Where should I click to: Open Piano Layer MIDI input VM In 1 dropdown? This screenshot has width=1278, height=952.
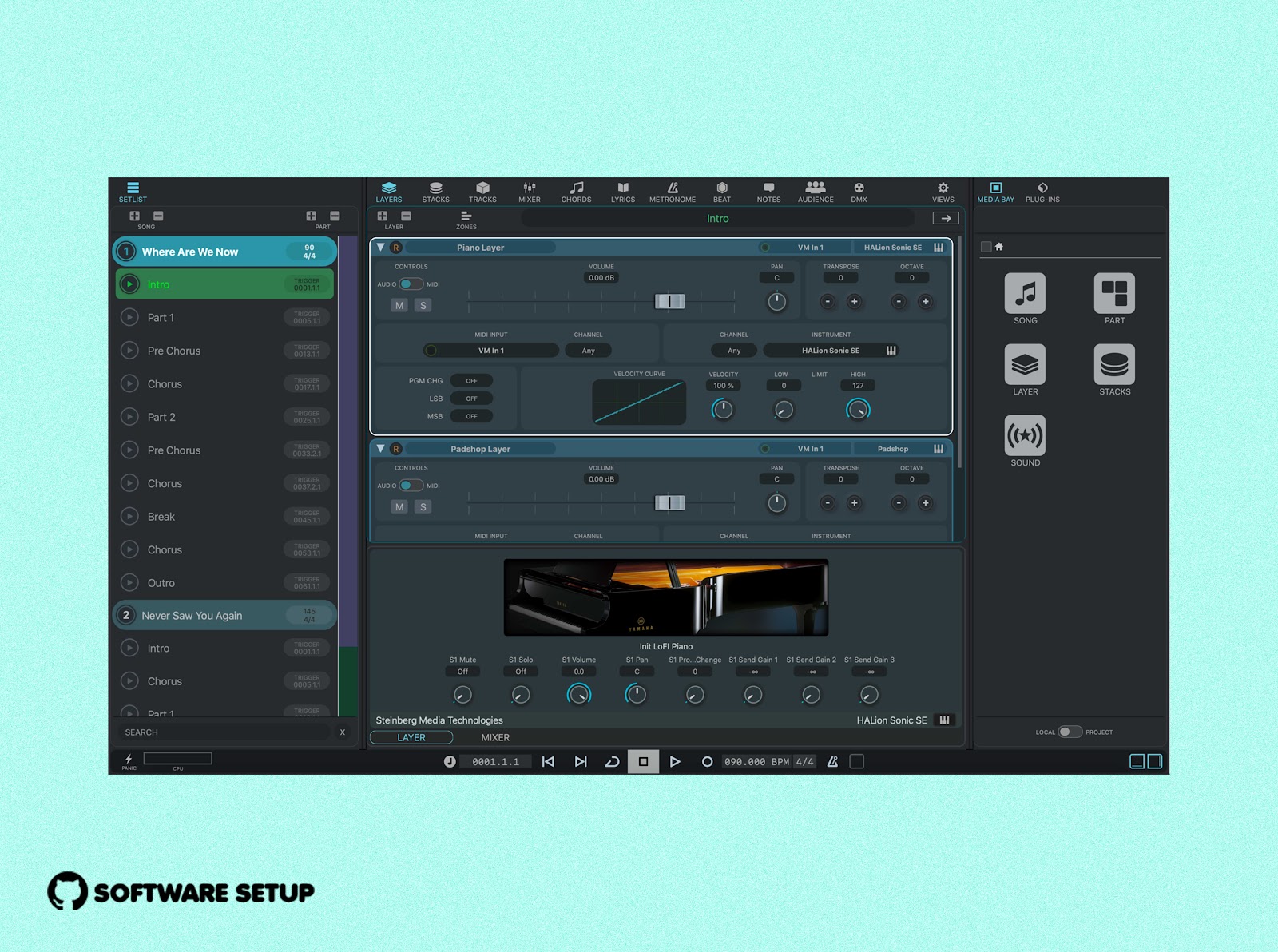click(x=491, y=351)
